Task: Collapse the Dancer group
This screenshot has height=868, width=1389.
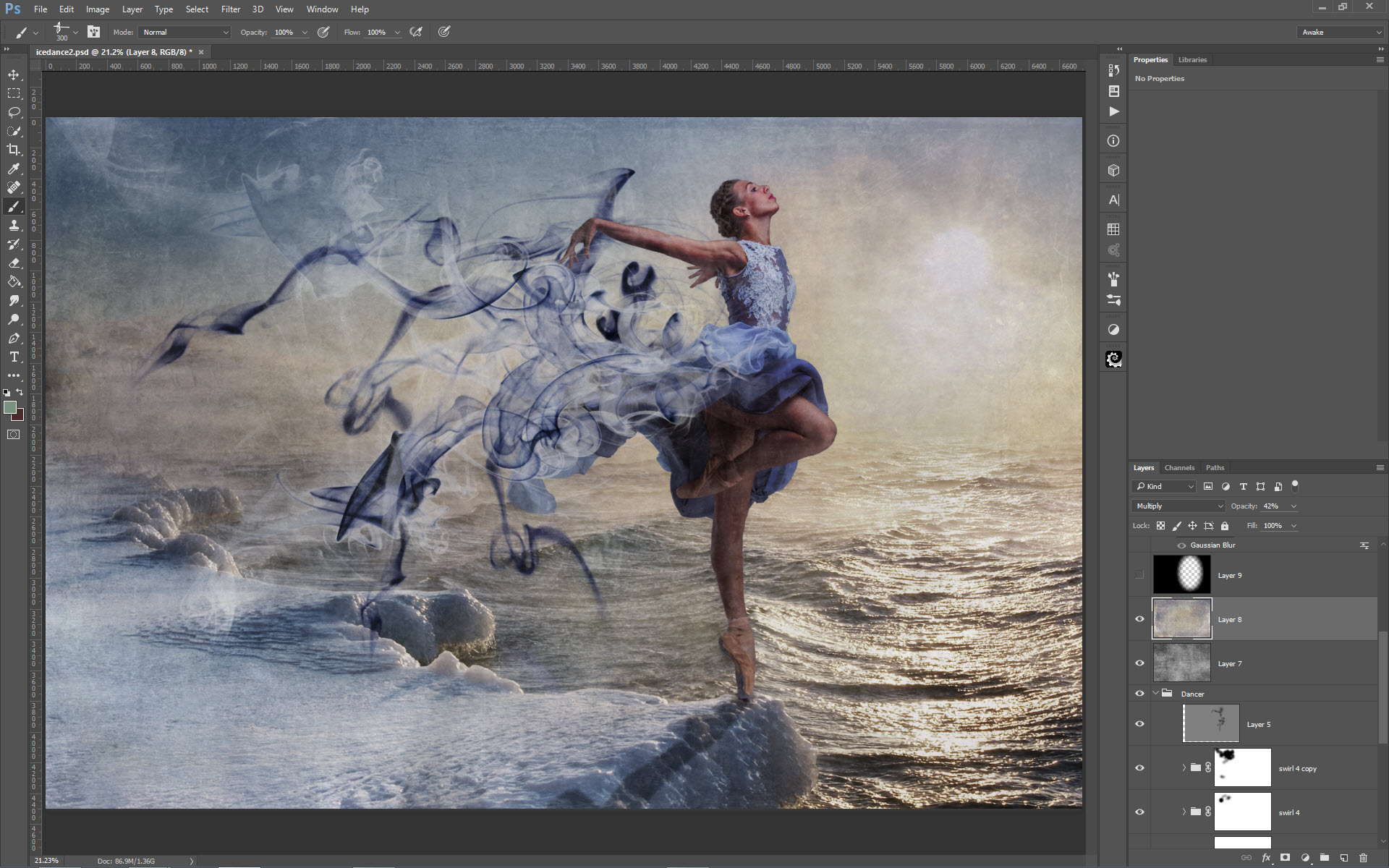Action: pos(1155,694)
